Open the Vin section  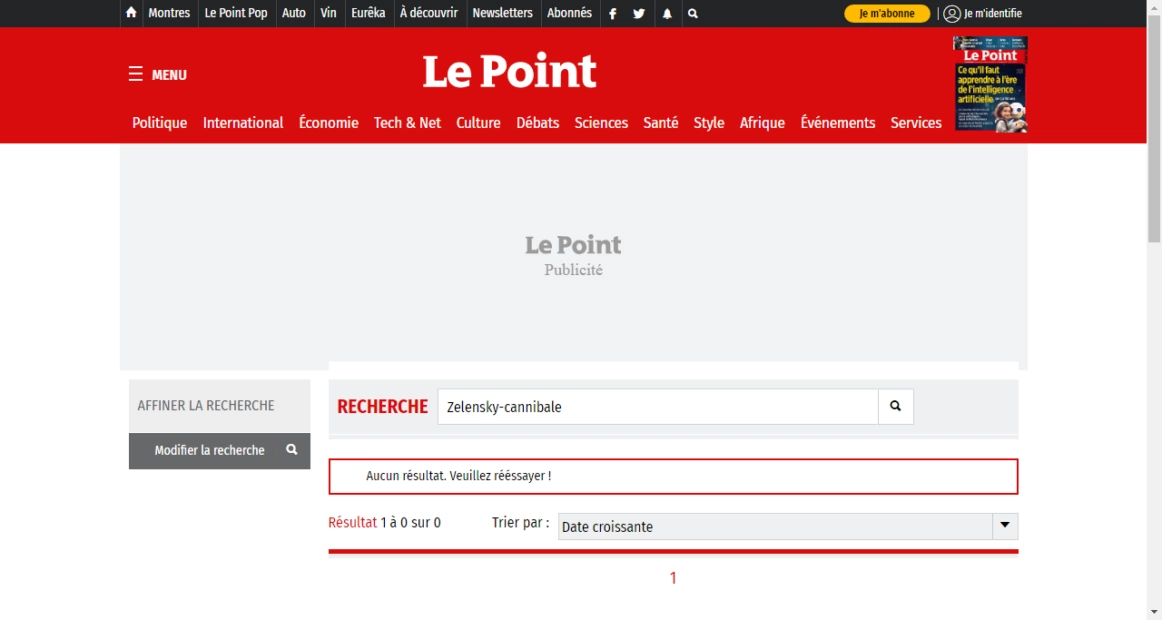(x=328, y=13)
